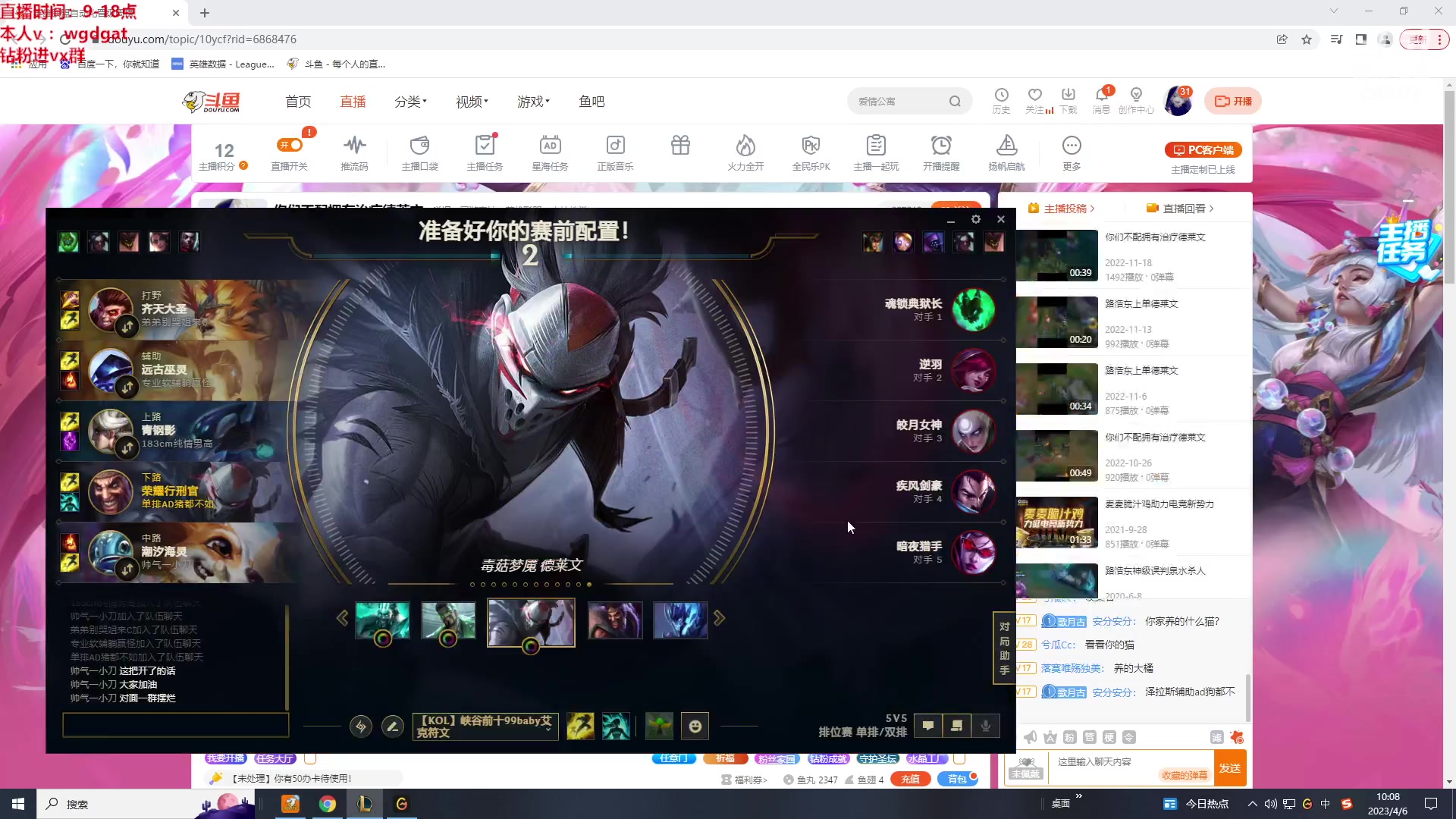Switch to the 直播 nav tab
Viewport: 1456px width, 819px height.
pos(353,102)
